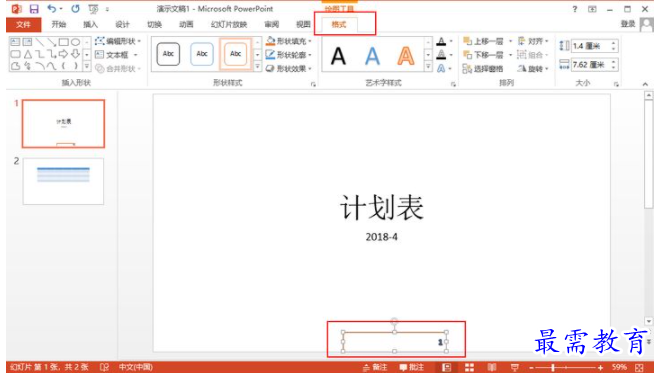656x373 pixels.
Task: Select the 格式 Format tab
Action: tap(339, 25)
